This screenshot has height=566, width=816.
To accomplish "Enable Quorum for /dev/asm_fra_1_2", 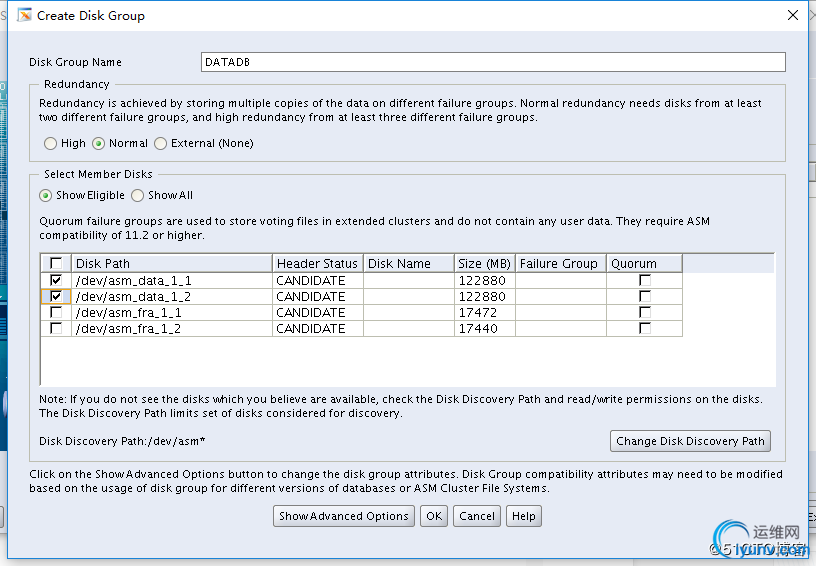I will tap(645, 329).
